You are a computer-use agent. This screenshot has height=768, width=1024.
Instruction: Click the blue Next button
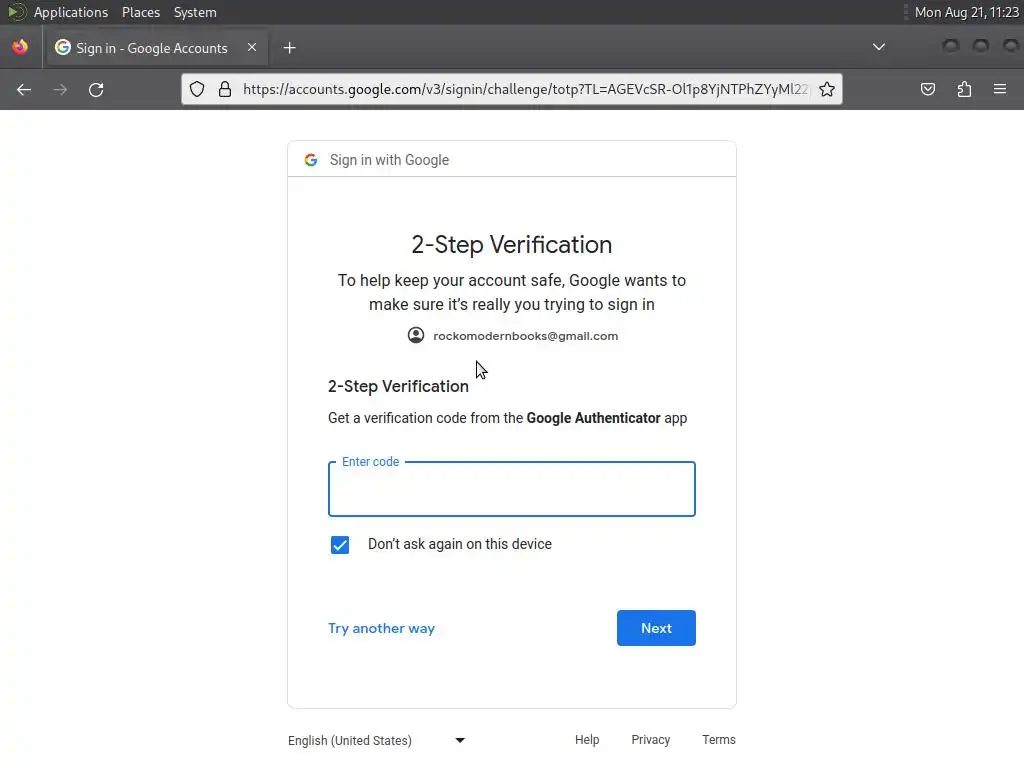pyautogui.click(x=656, y=628)
